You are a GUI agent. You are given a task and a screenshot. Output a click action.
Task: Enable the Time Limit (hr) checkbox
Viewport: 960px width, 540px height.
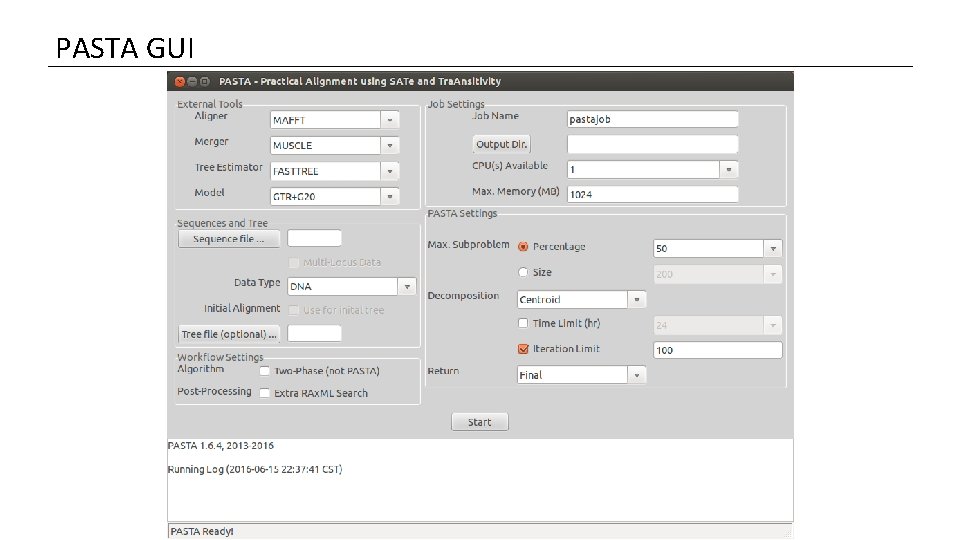tap(523, 323)
